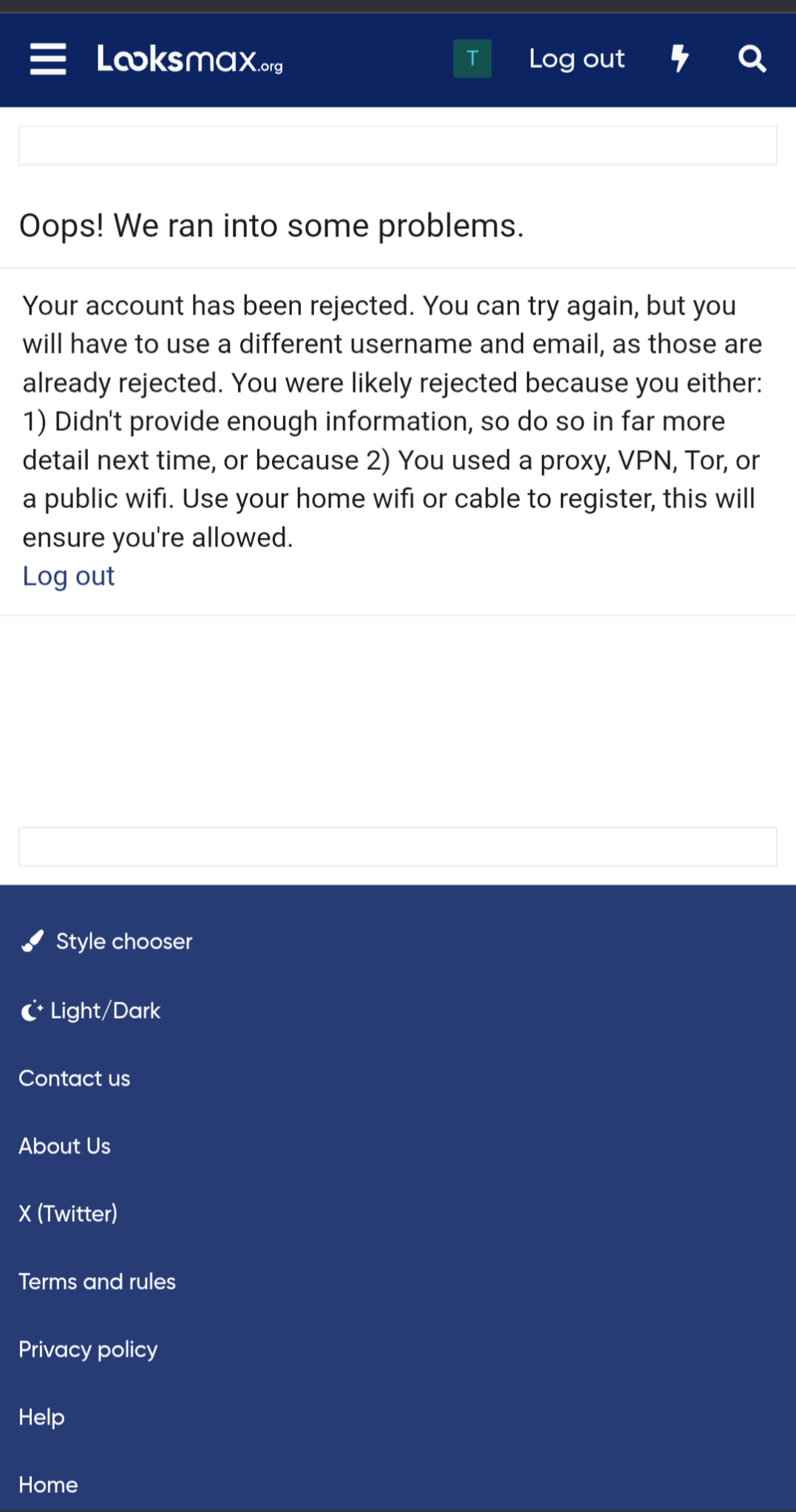Open search with the magnifying glass

(752, 58)
